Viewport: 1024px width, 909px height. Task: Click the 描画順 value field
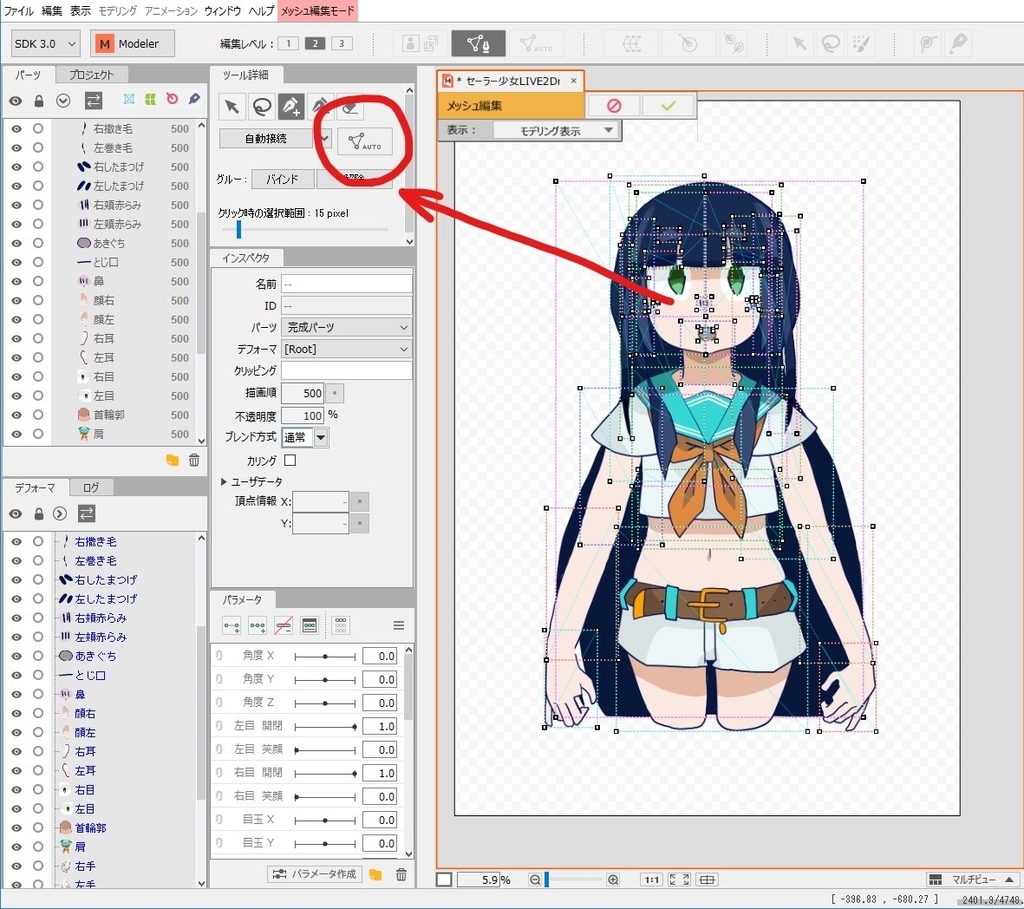tap(303, 393)
